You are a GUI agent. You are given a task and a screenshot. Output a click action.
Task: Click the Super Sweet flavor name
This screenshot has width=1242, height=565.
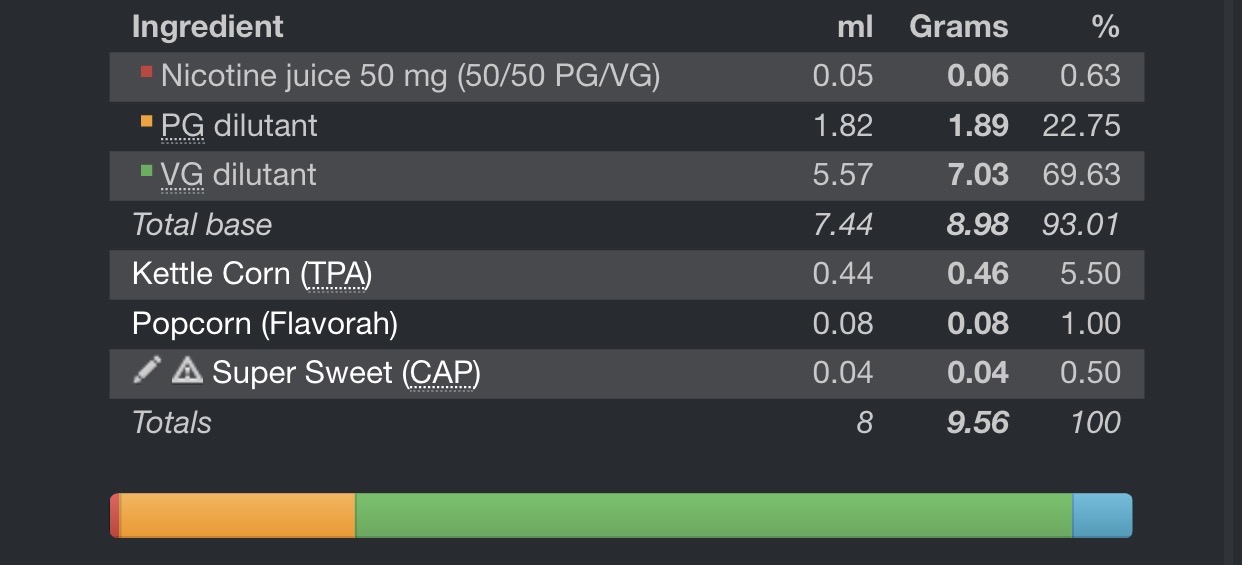302,372
